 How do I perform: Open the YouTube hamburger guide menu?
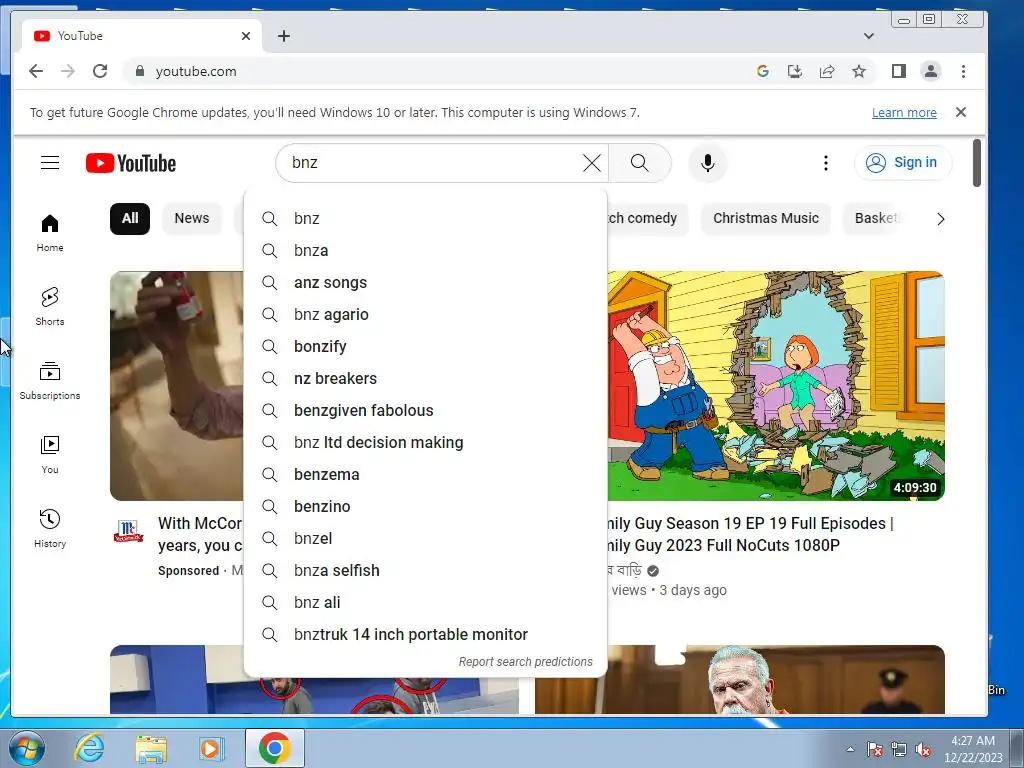[x=50, y=163]
